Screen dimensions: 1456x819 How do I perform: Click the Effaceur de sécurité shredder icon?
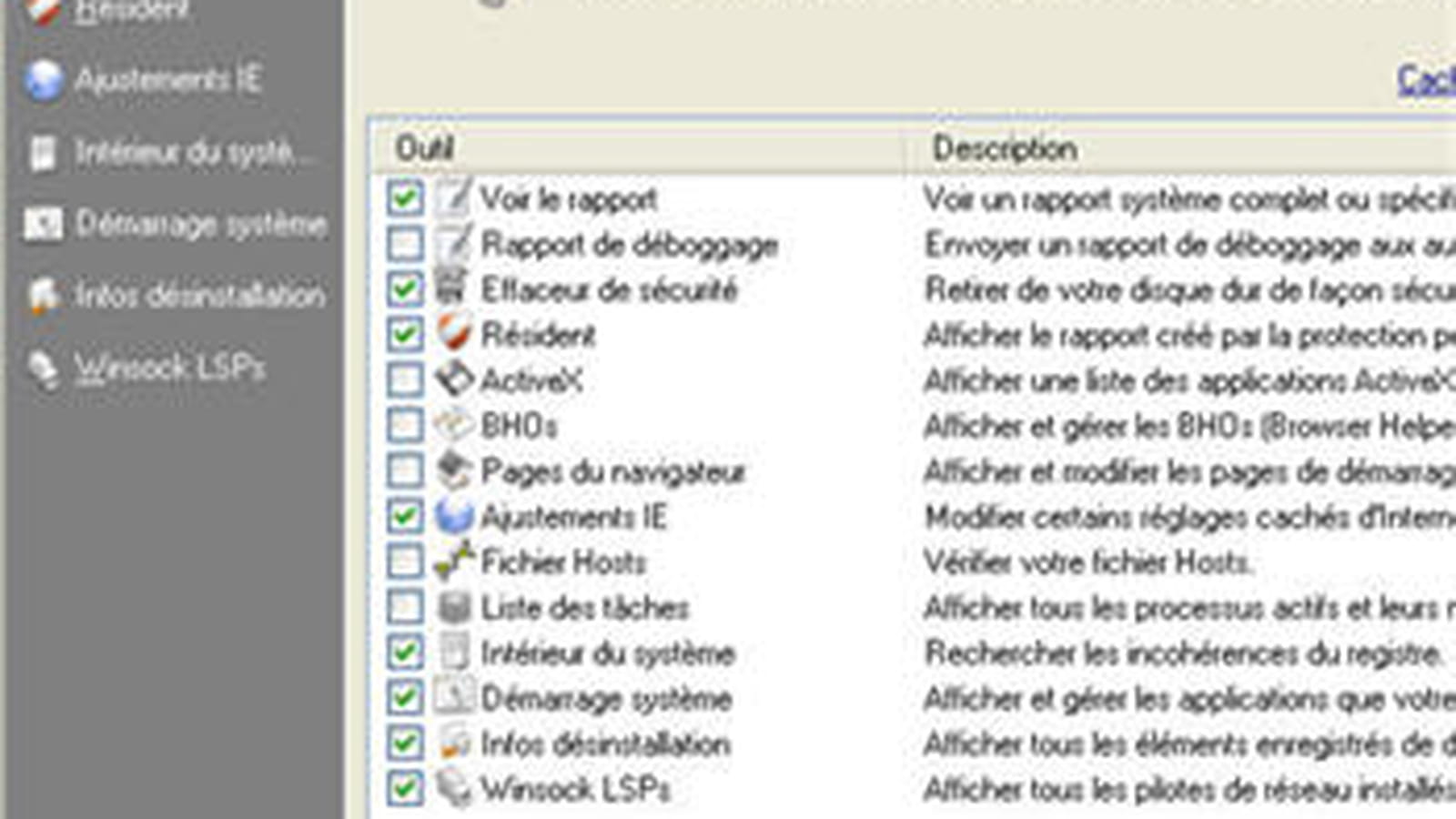click(x=452, y=288)
